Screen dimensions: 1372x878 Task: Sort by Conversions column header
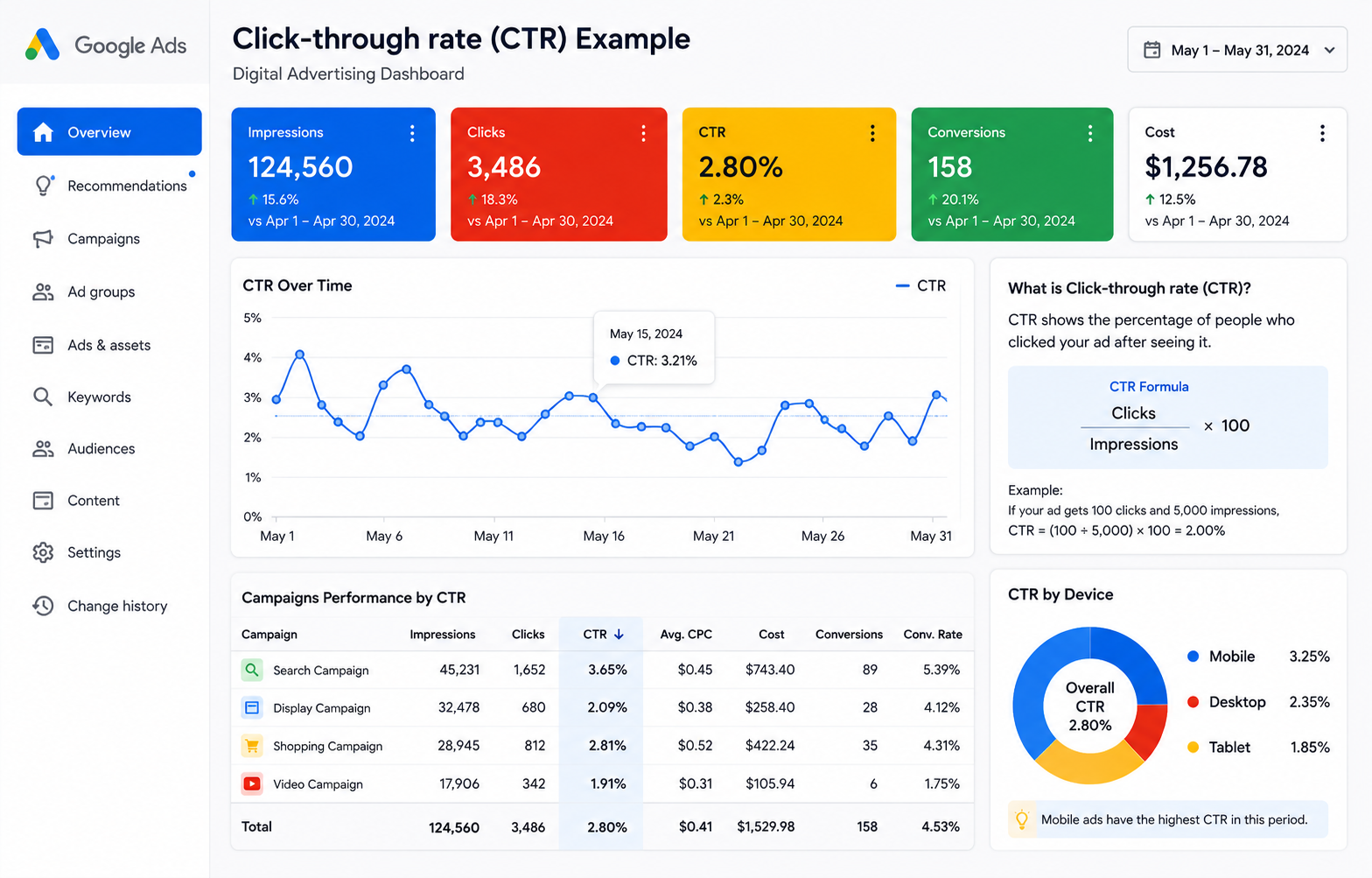849,635
